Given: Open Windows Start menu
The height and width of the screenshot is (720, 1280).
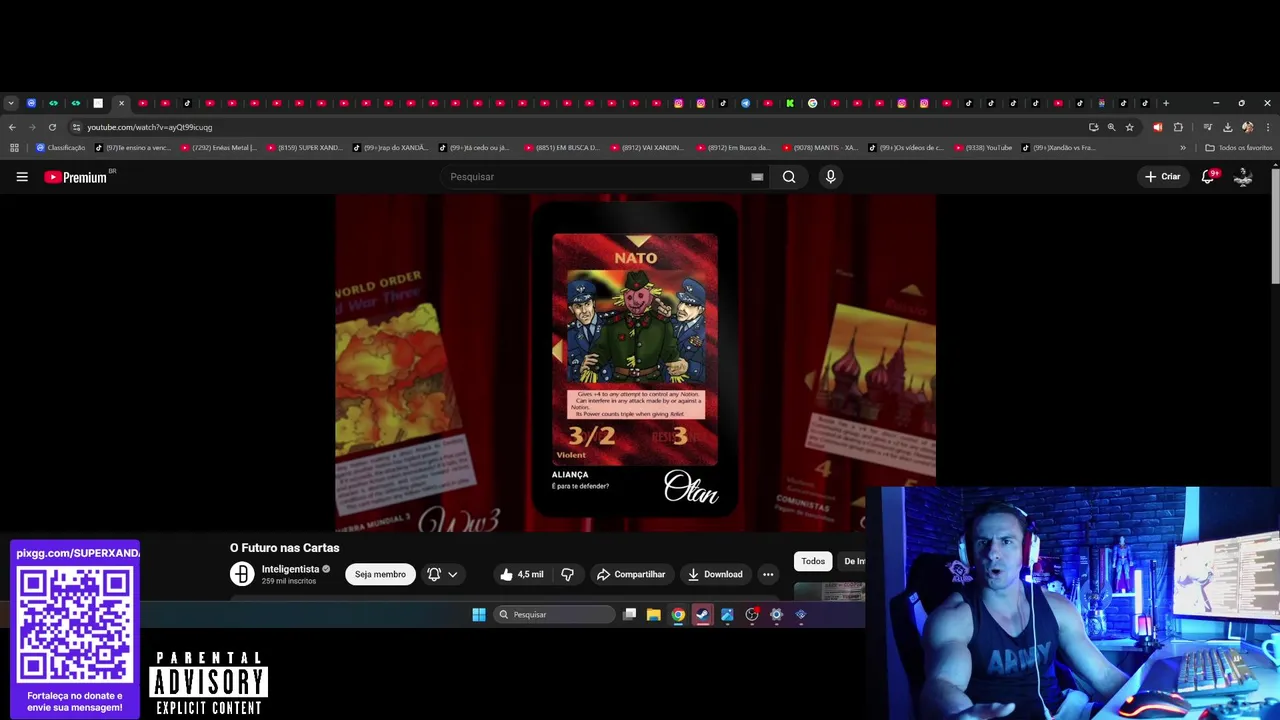Looking at the screenshot, I should tap(479, 615).
